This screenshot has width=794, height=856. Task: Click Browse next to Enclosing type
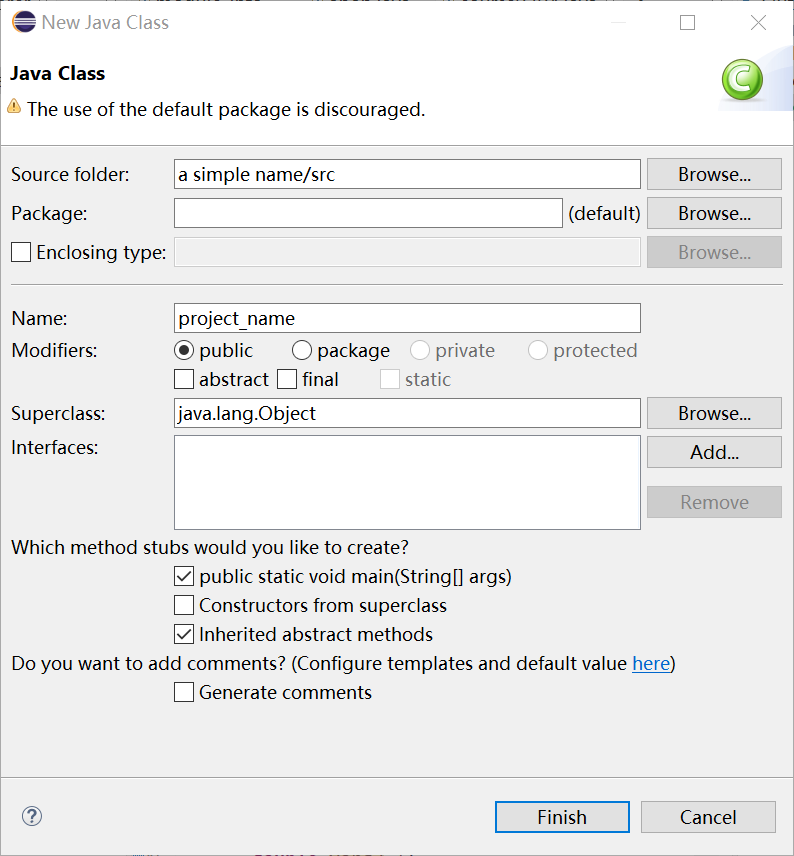click(714, 252)
